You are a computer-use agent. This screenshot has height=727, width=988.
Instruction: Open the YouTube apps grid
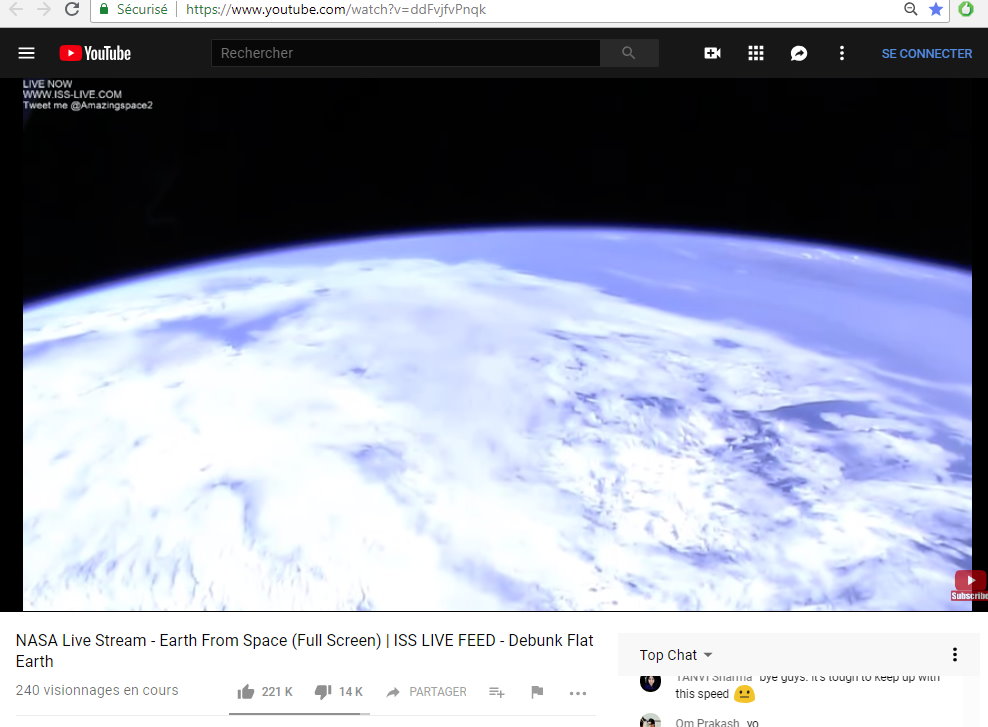(755, 53)
